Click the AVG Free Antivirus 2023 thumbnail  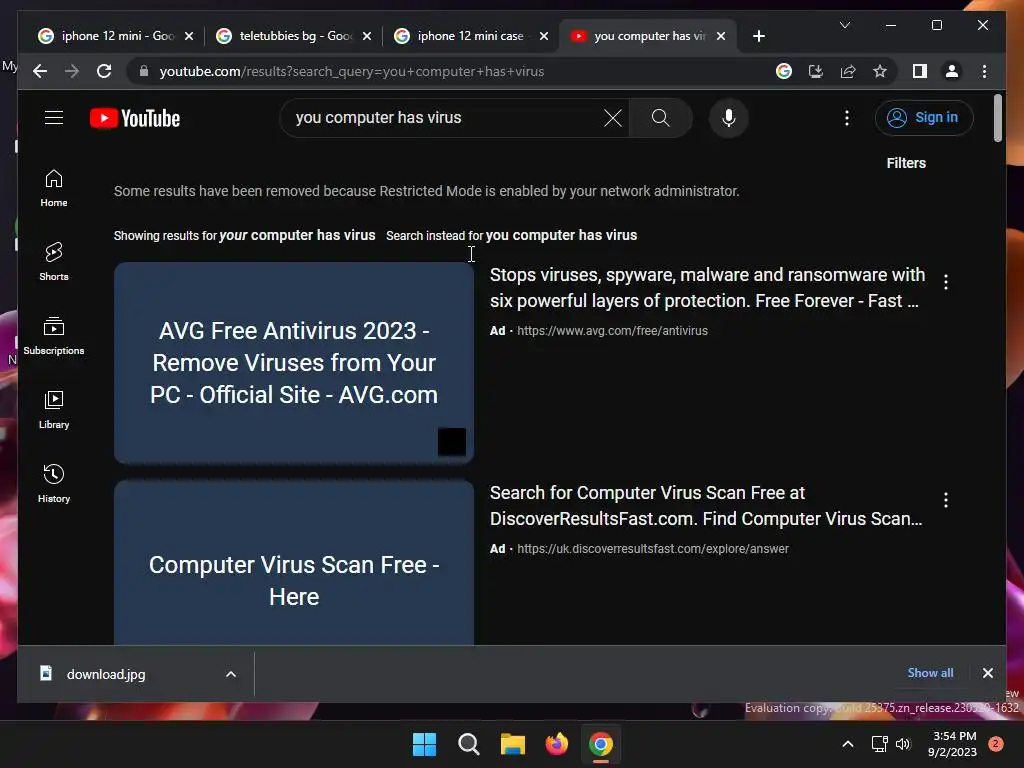pos(294,363)
